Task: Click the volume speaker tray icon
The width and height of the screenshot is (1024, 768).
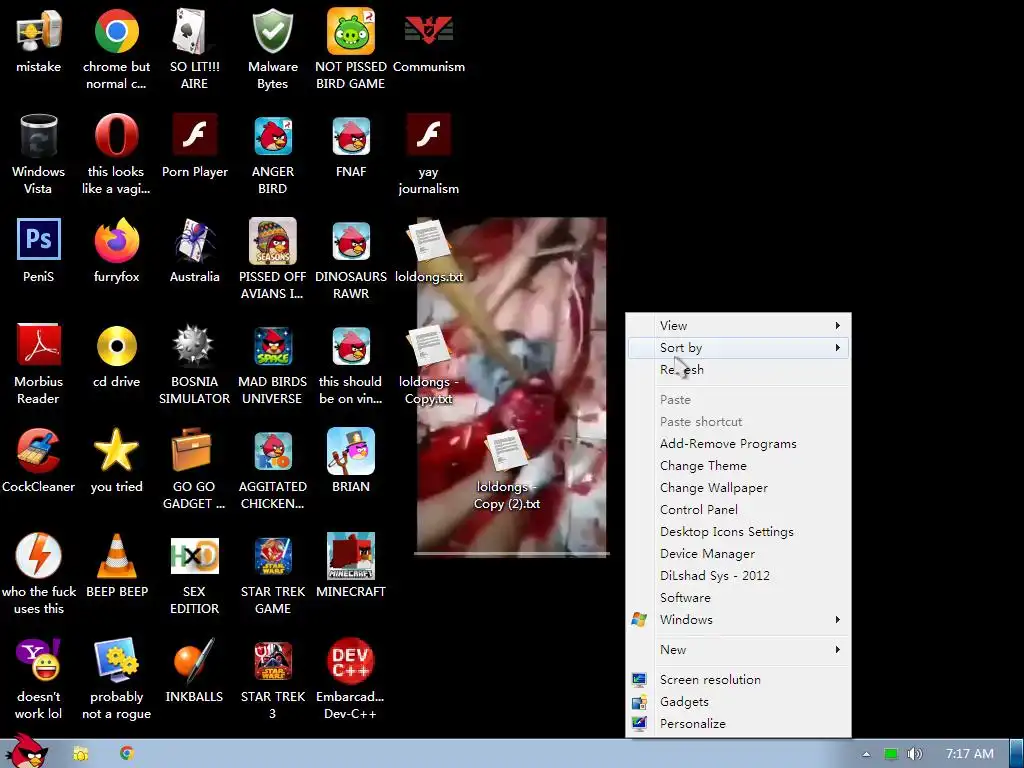Action: pos(914,754)
